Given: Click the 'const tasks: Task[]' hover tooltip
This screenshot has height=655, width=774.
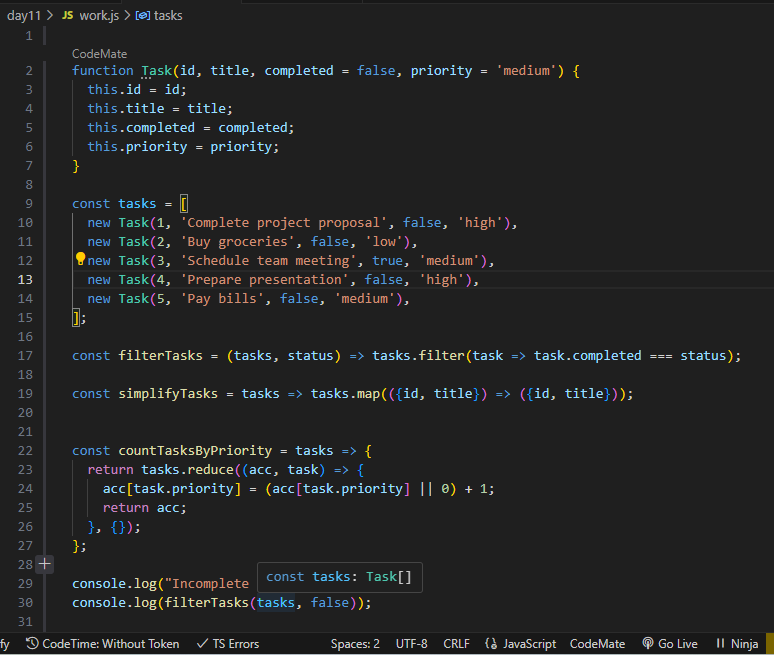Looking at the screenshot, I should pyautogui.click(x=340, y=577).
